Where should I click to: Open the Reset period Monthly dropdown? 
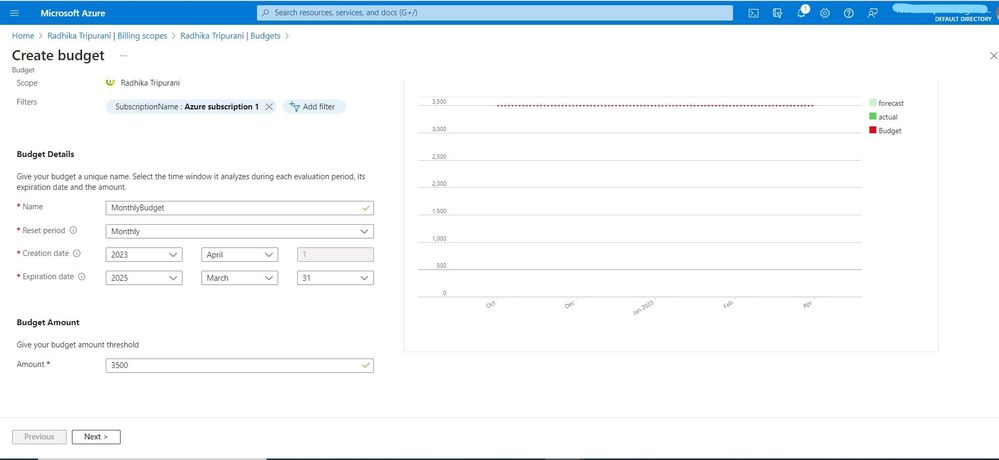point(240,231)
